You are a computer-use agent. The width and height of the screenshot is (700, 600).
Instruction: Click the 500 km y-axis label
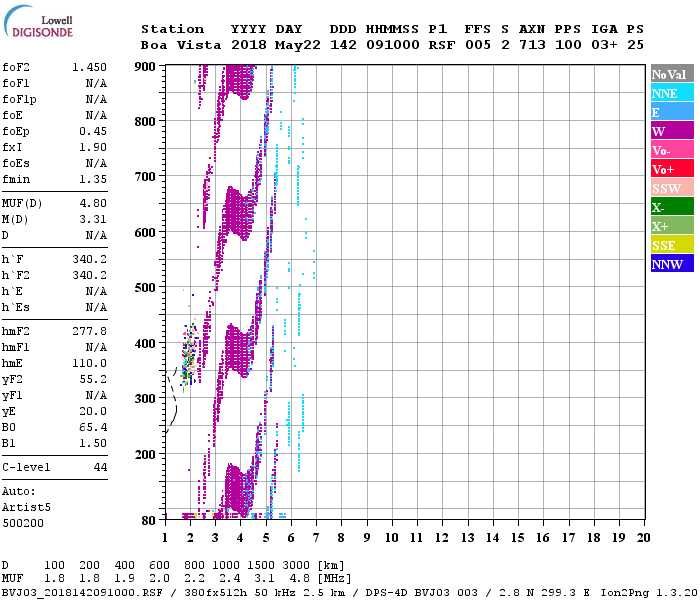coord(145,288)
